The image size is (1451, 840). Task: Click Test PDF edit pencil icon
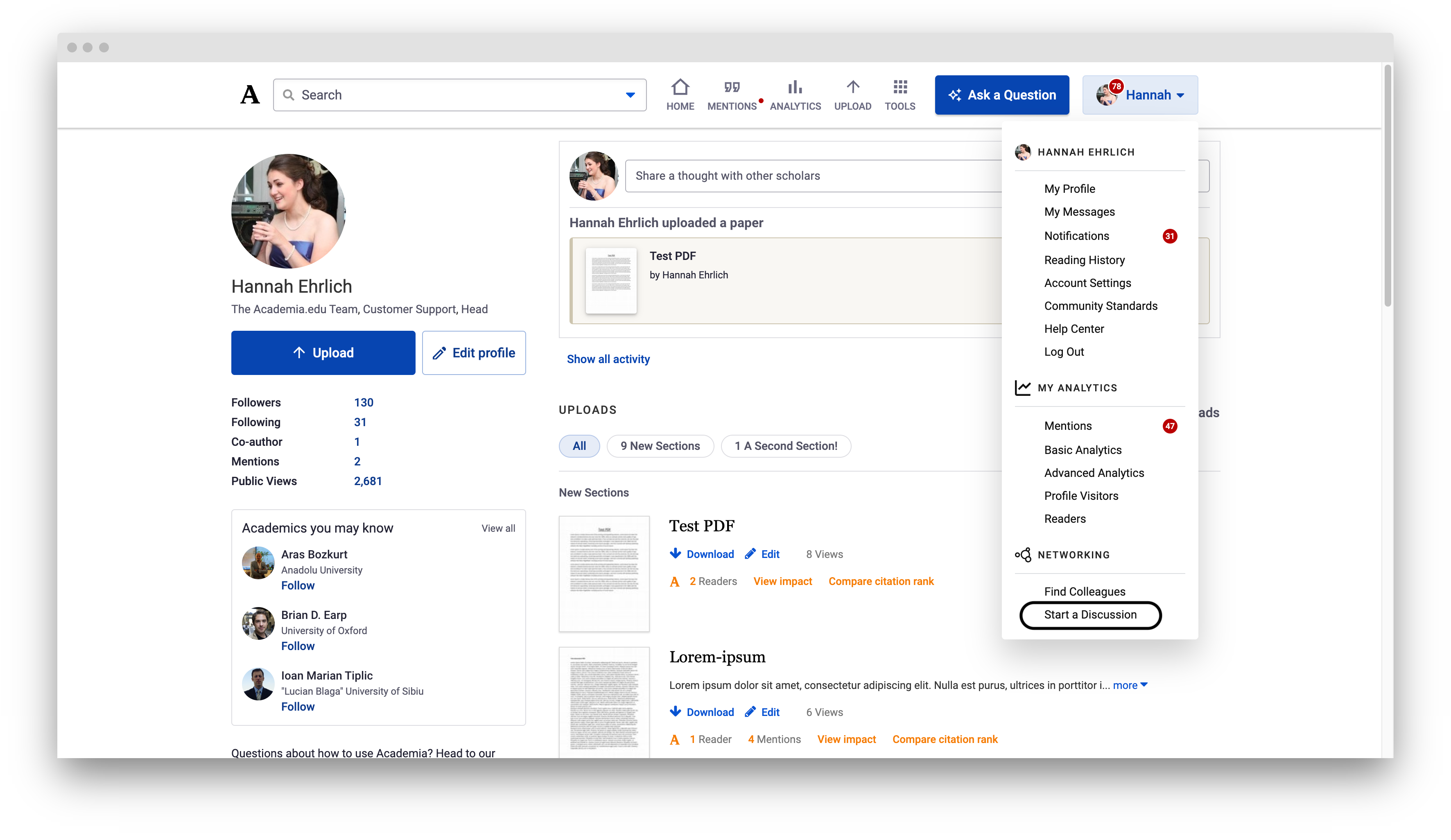tap(750, 553)
